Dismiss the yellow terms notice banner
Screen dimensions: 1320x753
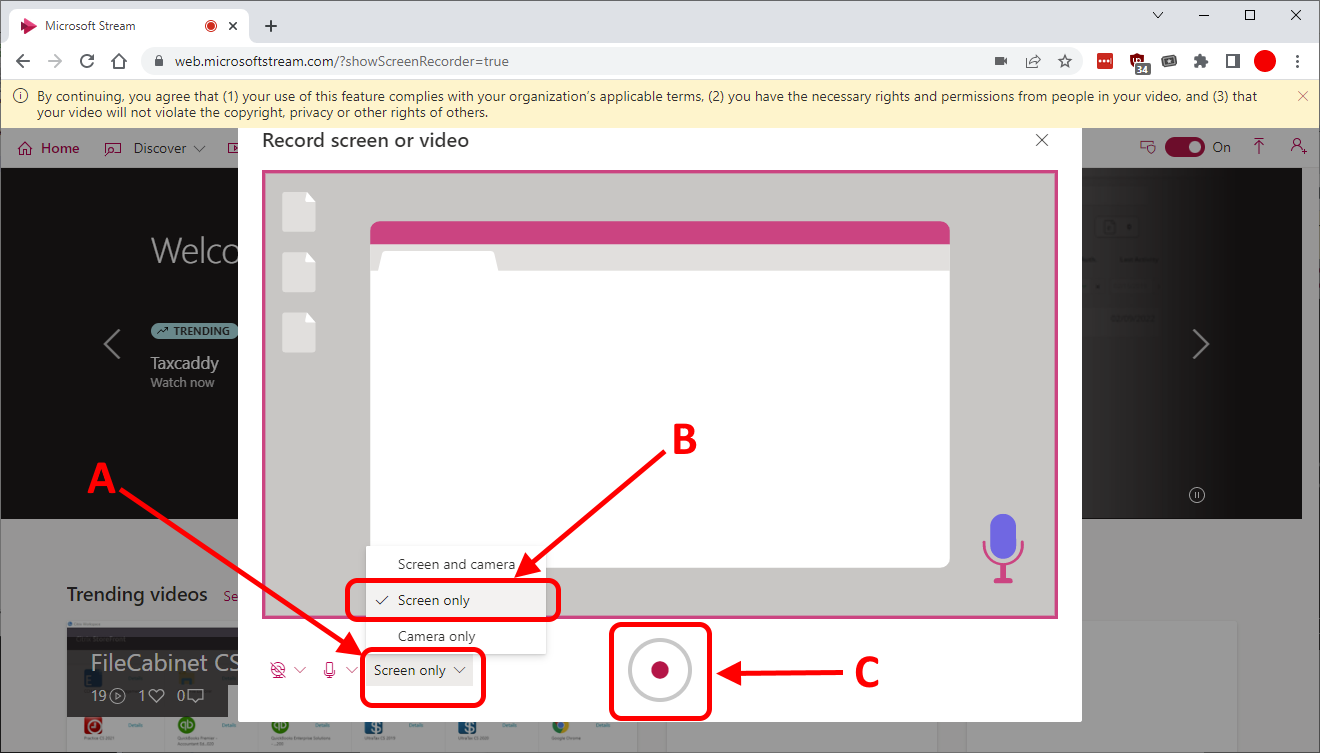[x=1302, y=96]
